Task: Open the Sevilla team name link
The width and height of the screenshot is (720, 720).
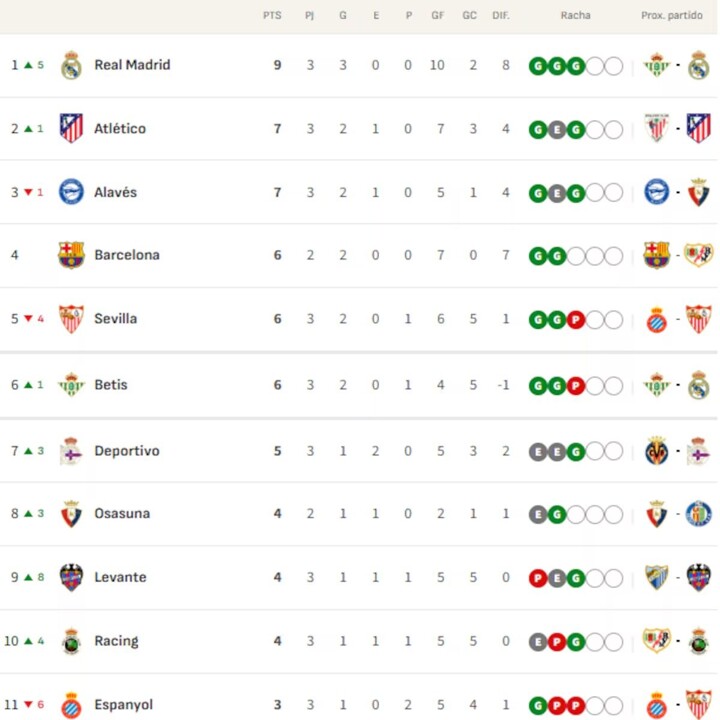Action: pyautogui.click(x=116, y=319)
